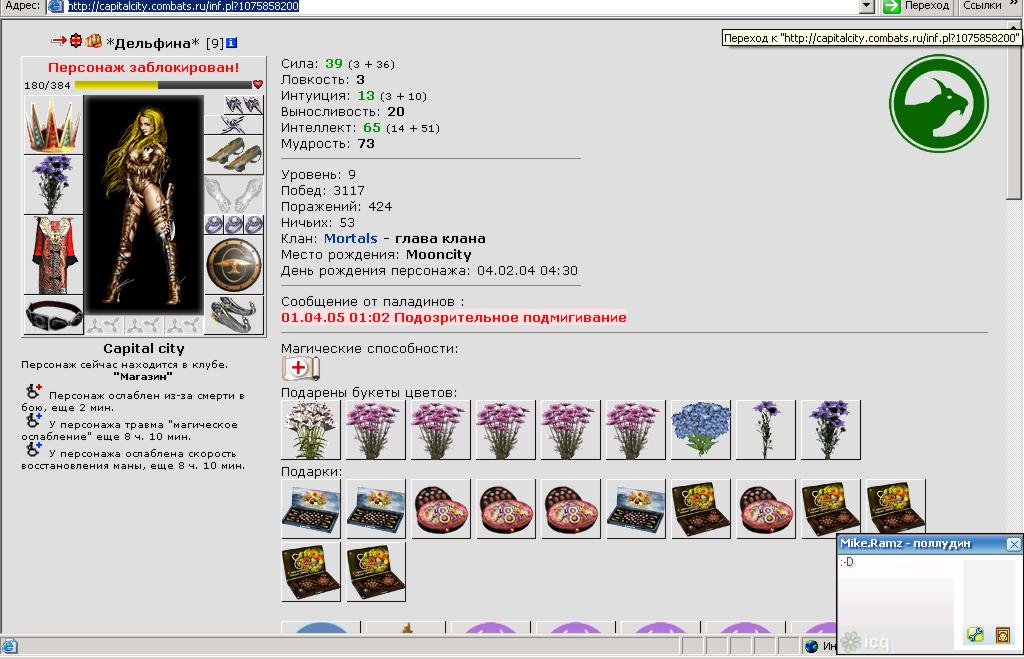The width and height of the screenshot is (1024, 659).
Task: Click the 'Место рождения: Mooncity' line
Action: [376, 255]
